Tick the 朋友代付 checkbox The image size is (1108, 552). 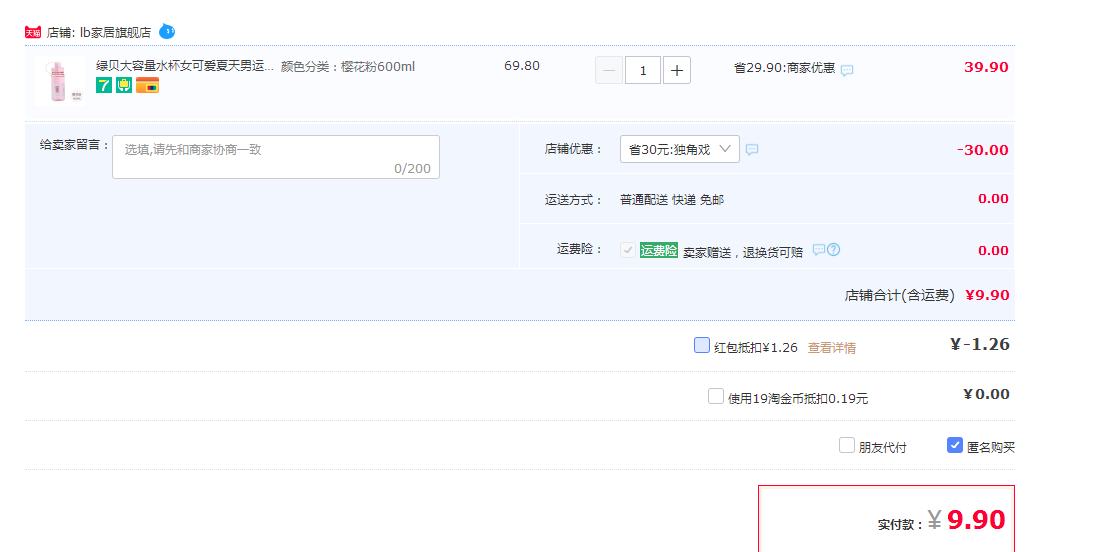coord(847,445)
